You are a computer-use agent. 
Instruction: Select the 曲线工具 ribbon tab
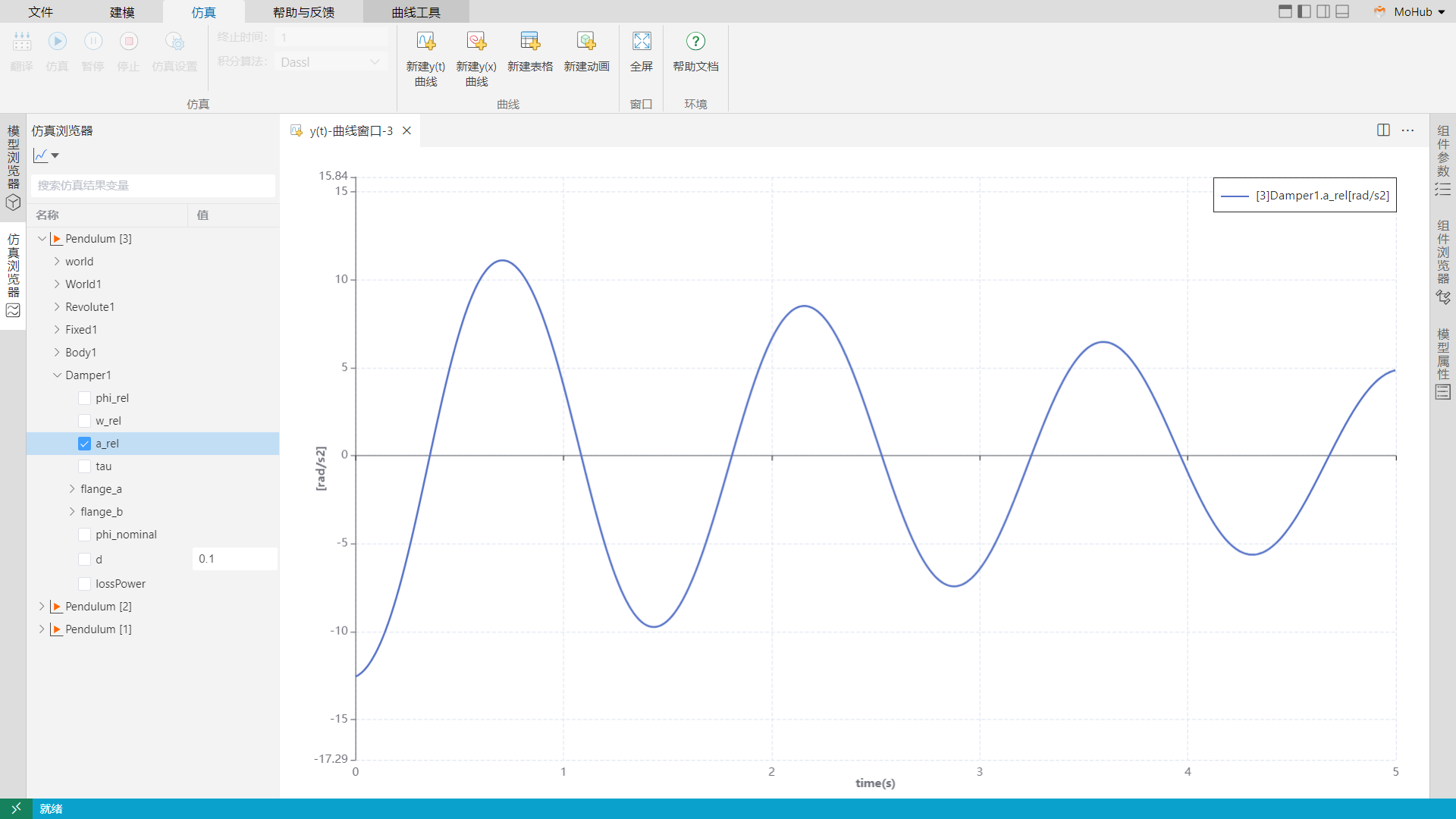tap(413, 12)
